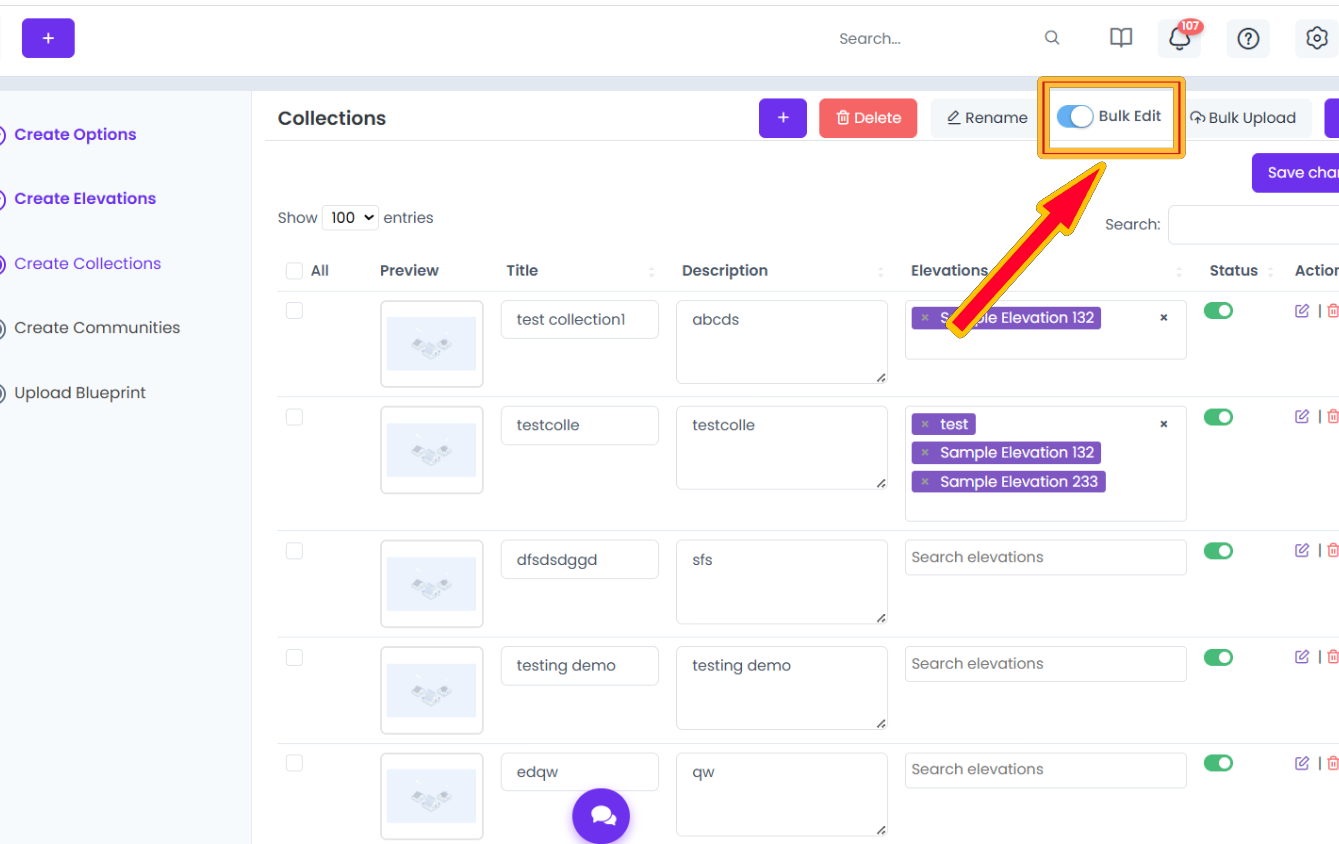This screenshot has width=1339, height=844.
Task: Clear all elevations in testcolle row
Action: (x=1163, y=424)
